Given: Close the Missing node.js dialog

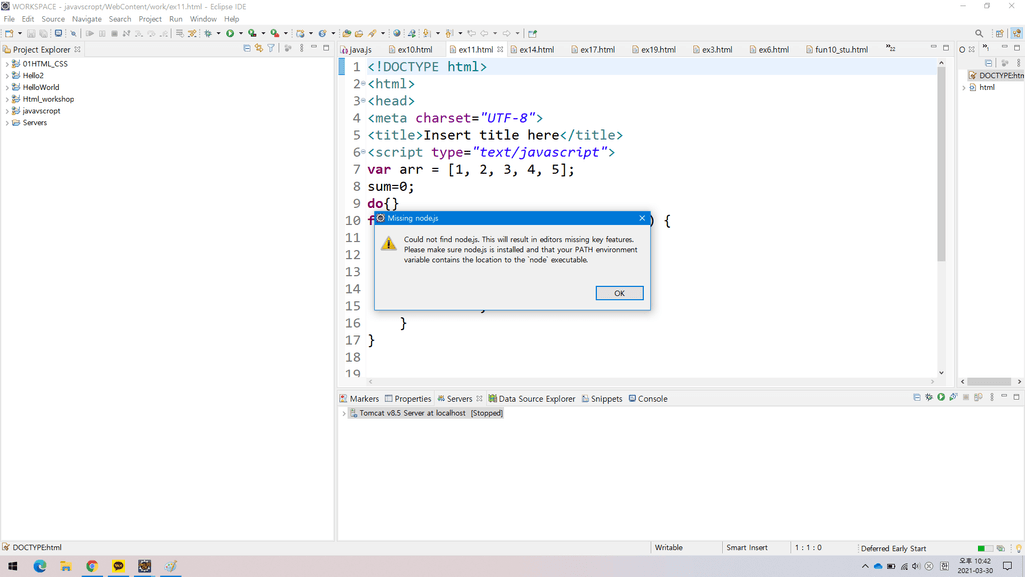Looking at the screenshot, I should (642, 218).
